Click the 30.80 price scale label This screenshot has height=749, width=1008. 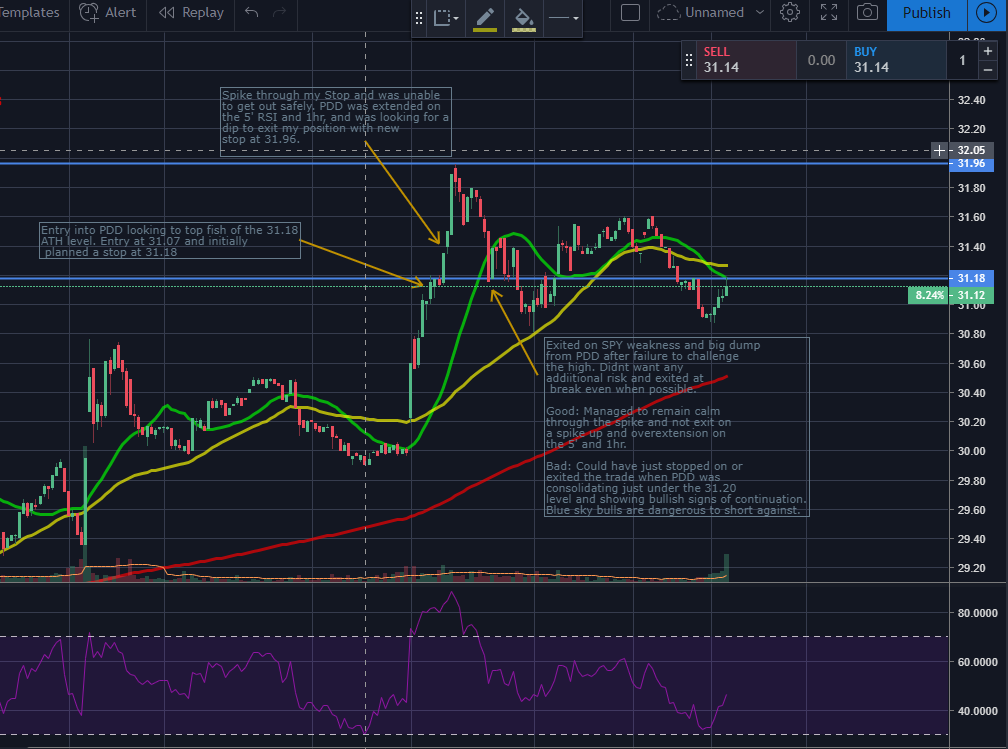[971, 334]
